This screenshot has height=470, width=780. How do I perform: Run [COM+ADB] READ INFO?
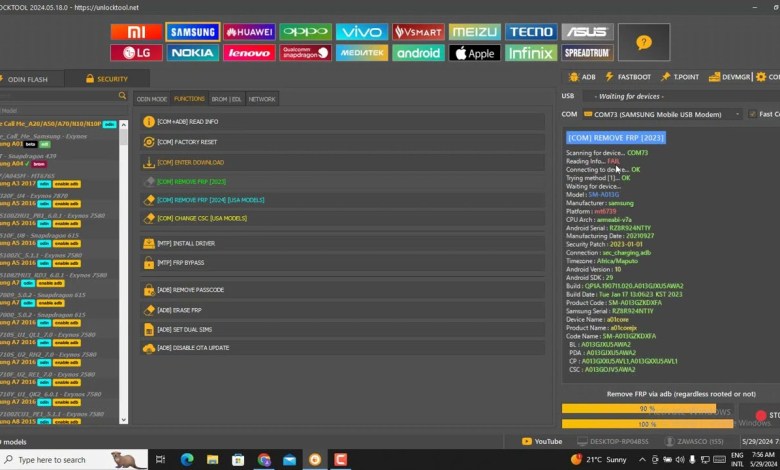tap(342, 122)
